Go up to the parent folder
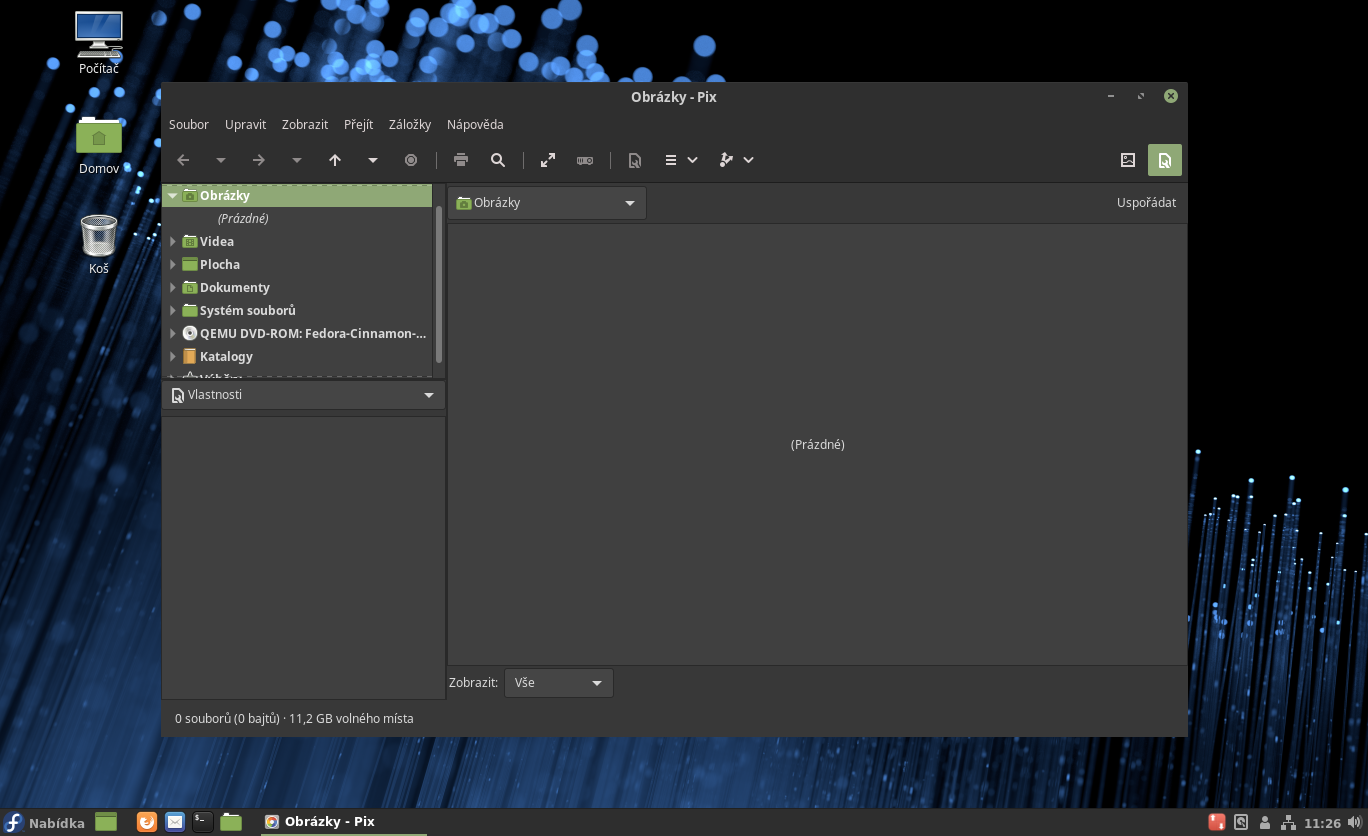The width and height of the screenshot is (1368, 836). coord(335,160)
